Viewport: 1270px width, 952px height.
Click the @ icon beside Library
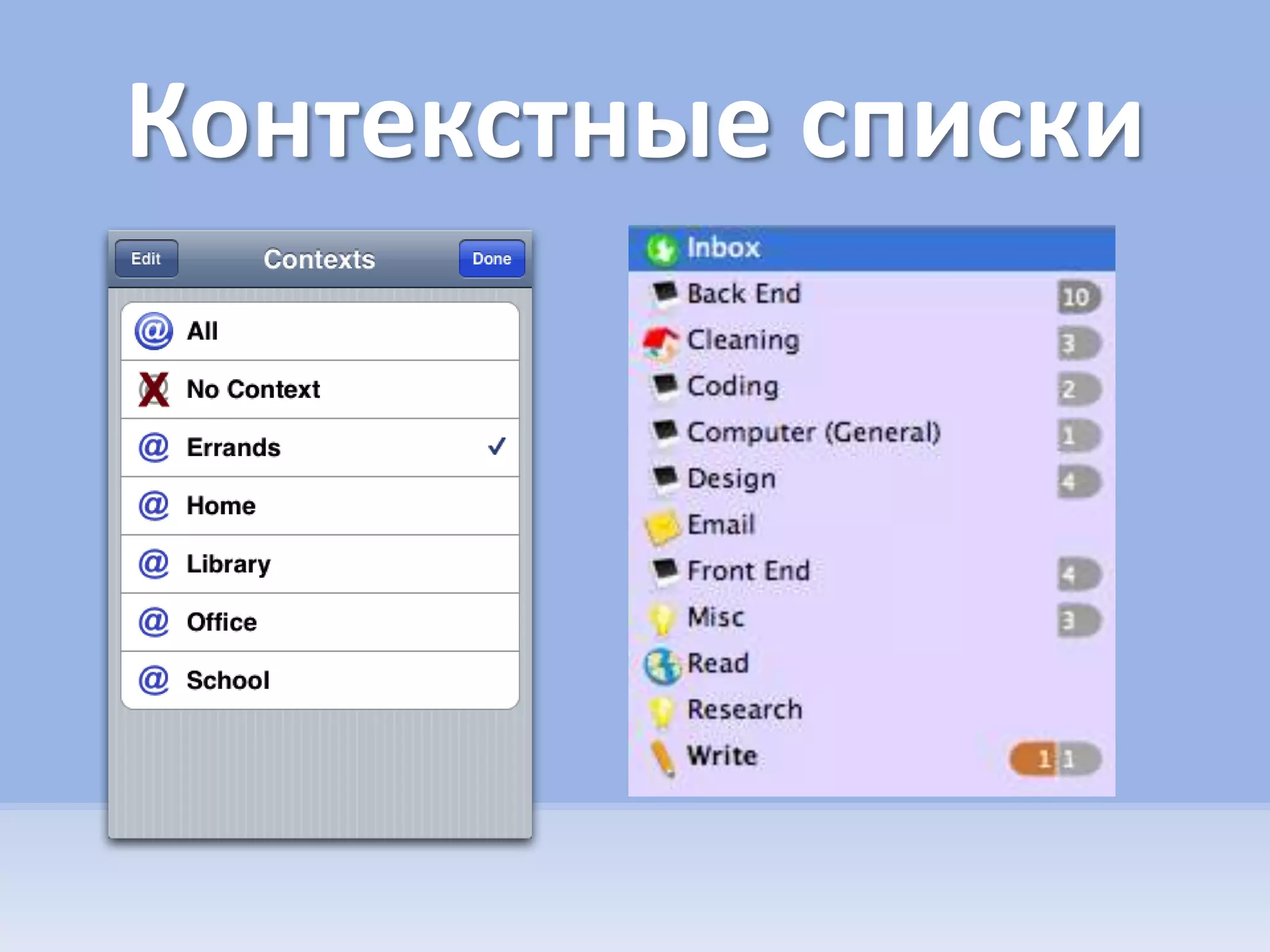154,563
